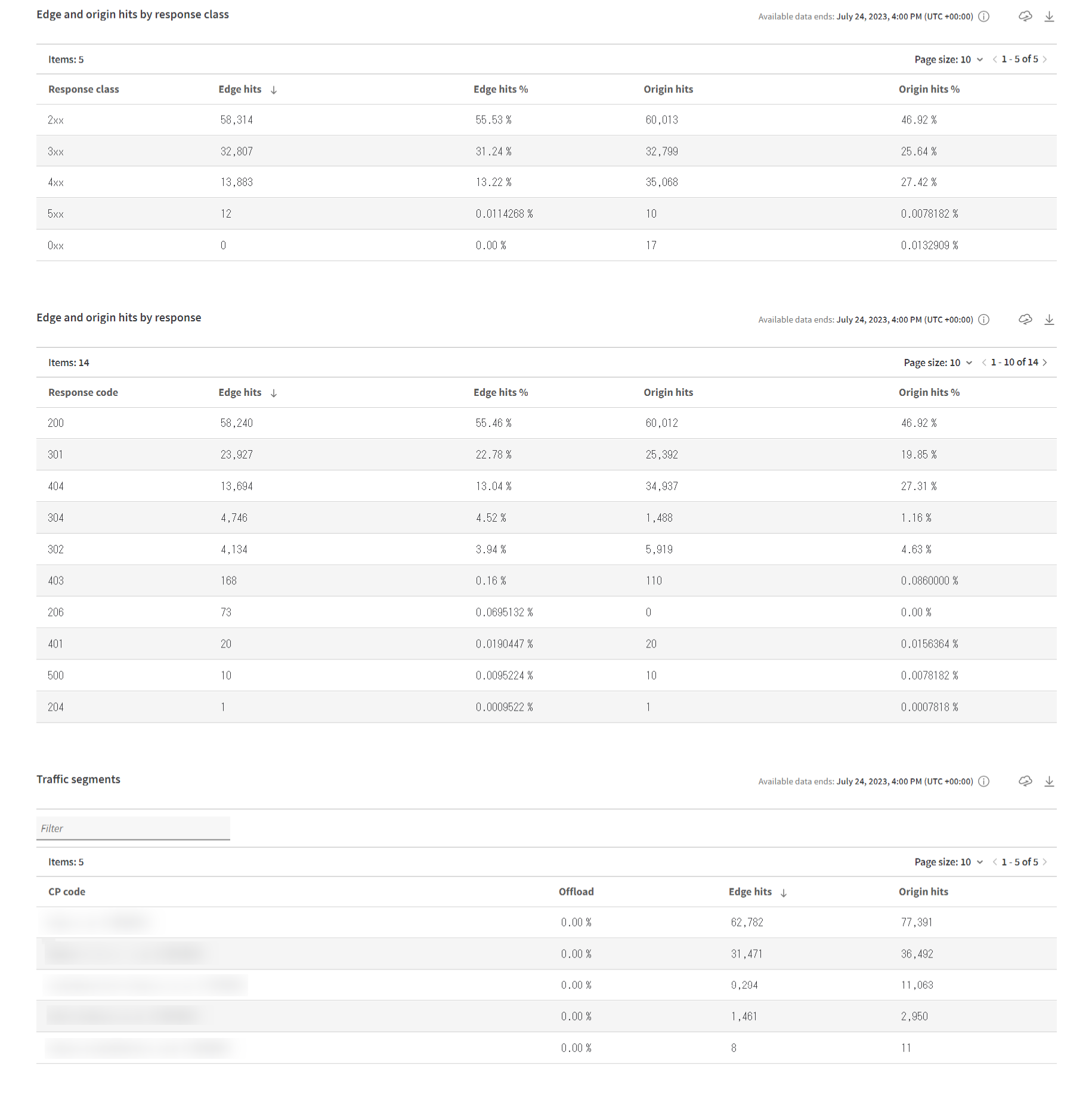Sort by Response code column header

click(x=83, y=393)
